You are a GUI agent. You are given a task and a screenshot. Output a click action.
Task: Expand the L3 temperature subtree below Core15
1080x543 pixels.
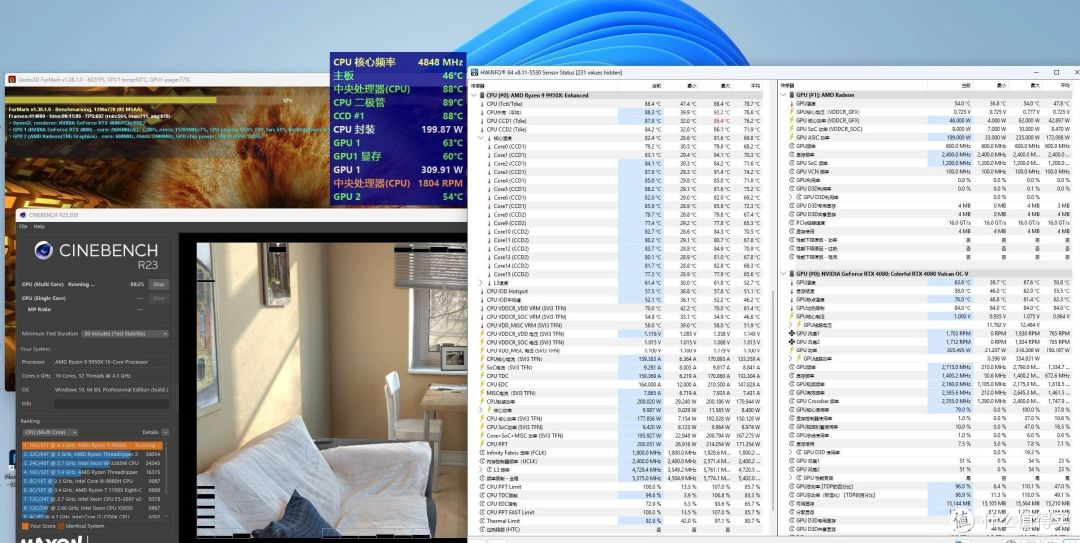pos(481,283)
